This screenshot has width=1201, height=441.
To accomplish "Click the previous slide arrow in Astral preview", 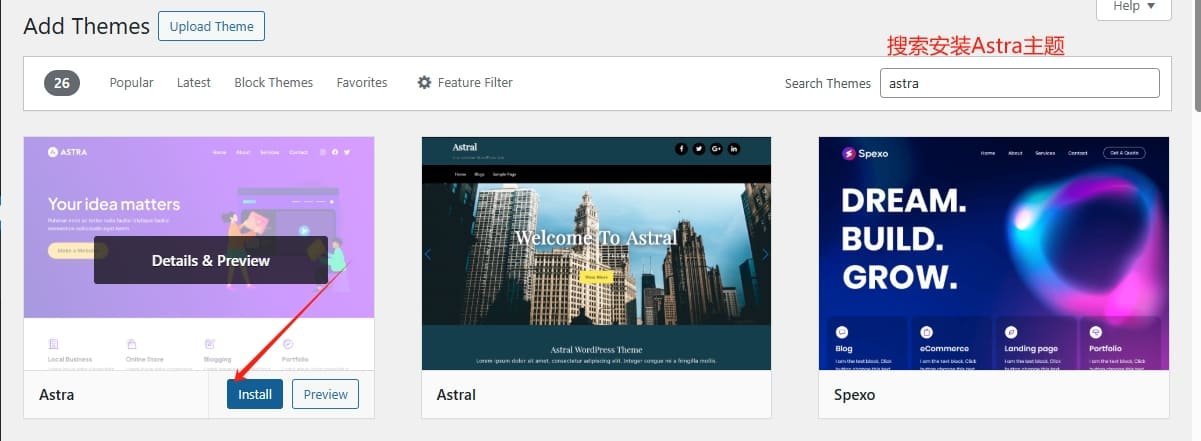I will [428, 254].
